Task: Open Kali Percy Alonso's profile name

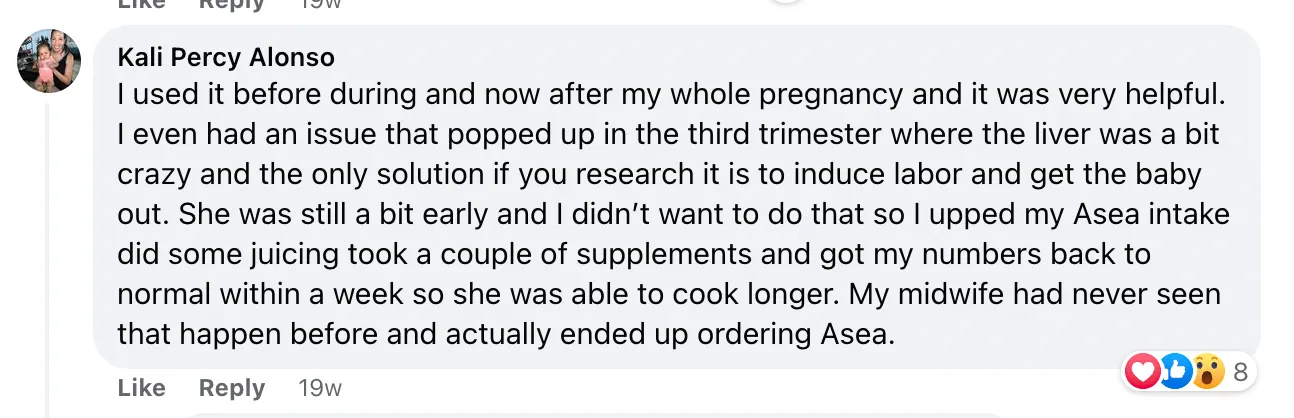Action: coord(226,57)
